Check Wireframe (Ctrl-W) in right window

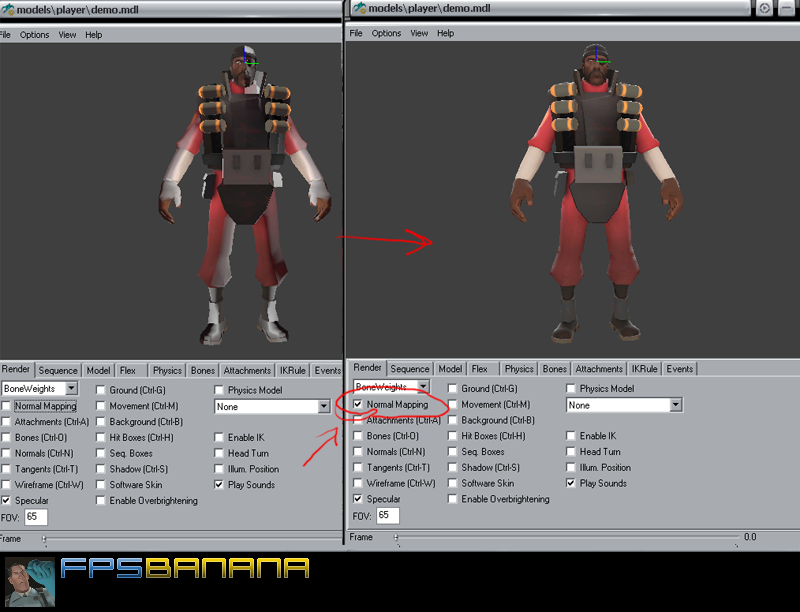[x=358, y=483]
